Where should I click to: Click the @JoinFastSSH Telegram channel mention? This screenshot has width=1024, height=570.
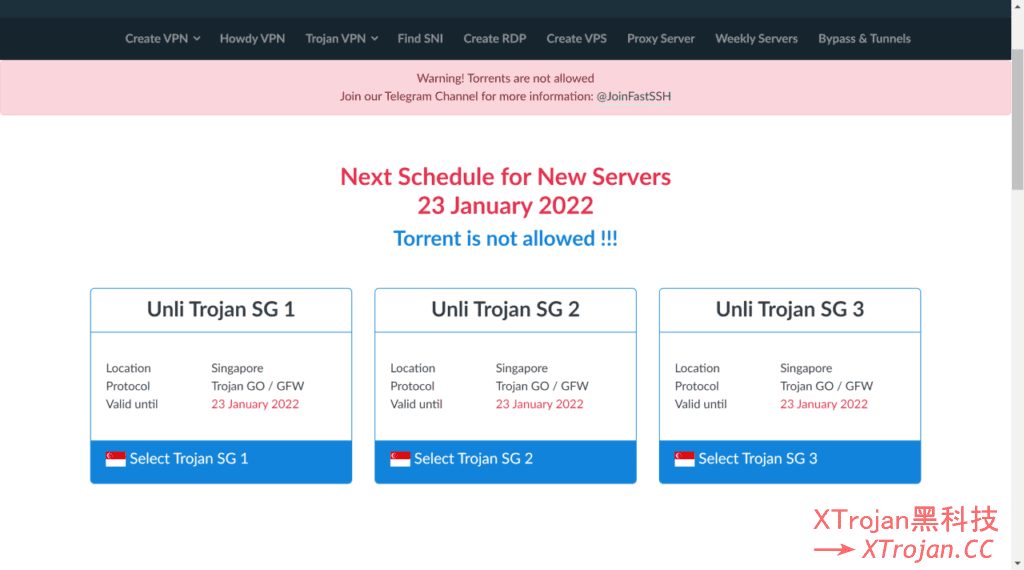641,96
